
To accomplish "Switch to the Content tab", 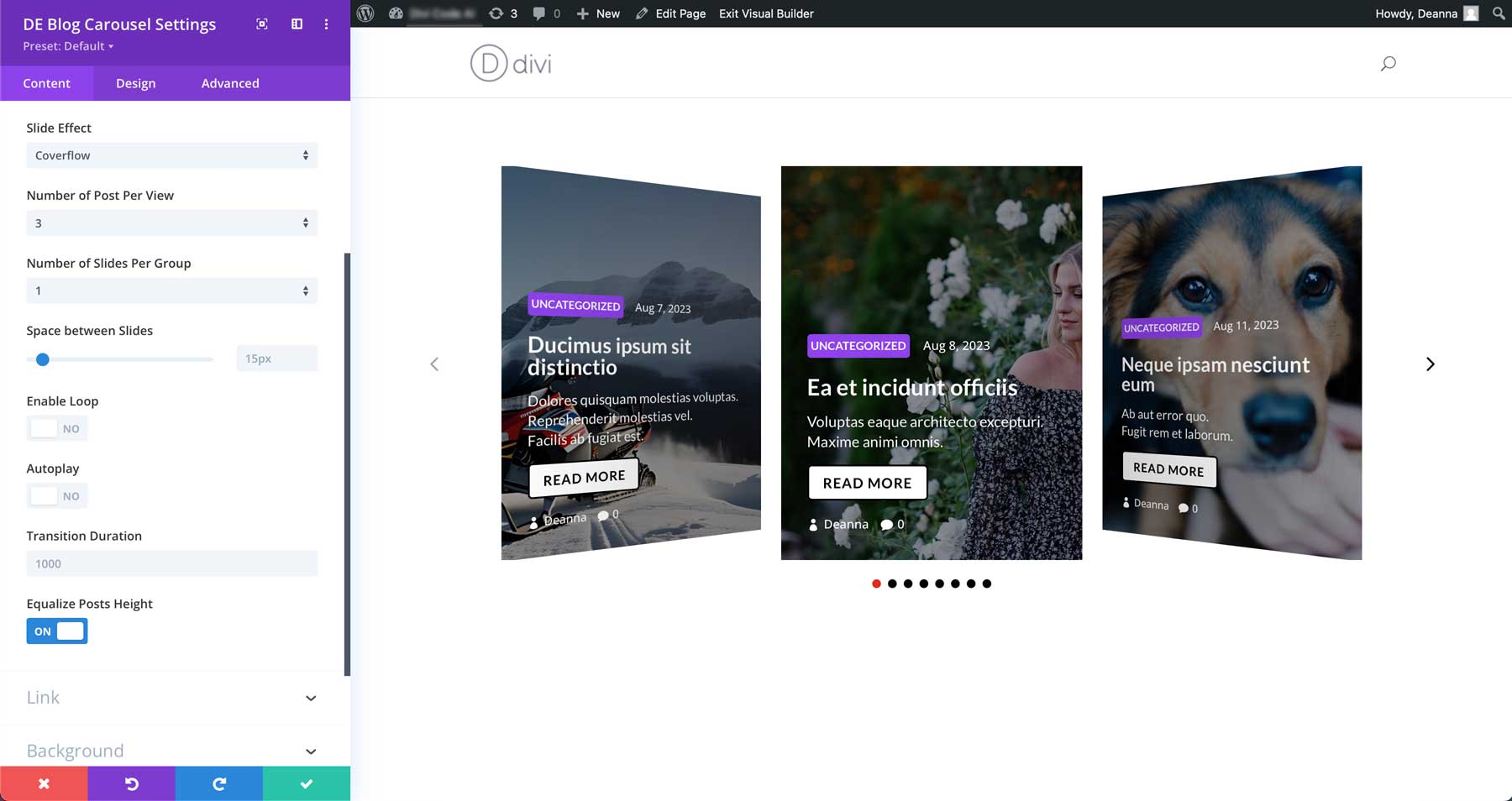I will (46, 83).
